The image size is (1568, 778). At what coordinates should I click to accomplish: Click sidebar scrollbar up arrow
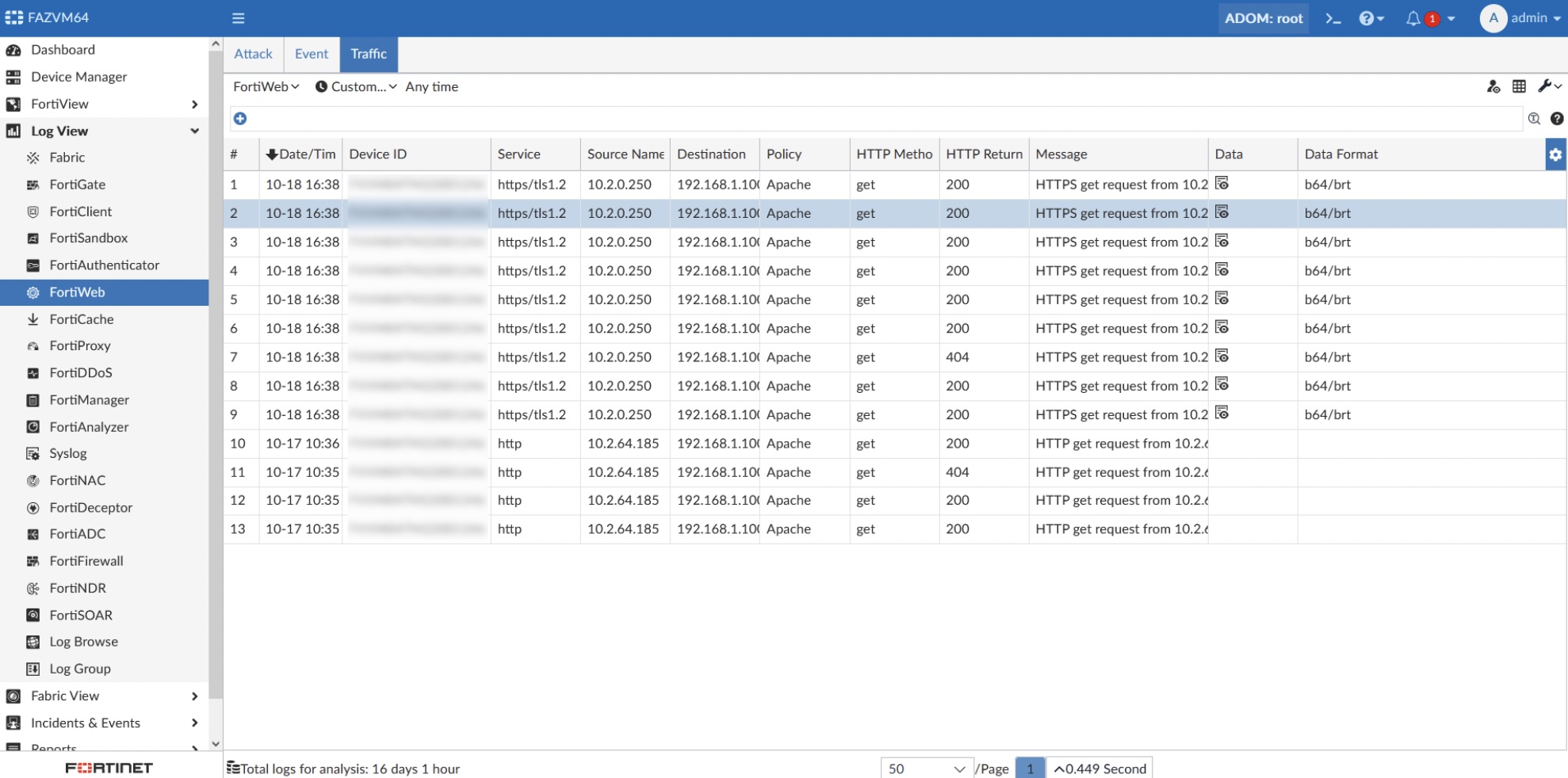coord(216,44)
